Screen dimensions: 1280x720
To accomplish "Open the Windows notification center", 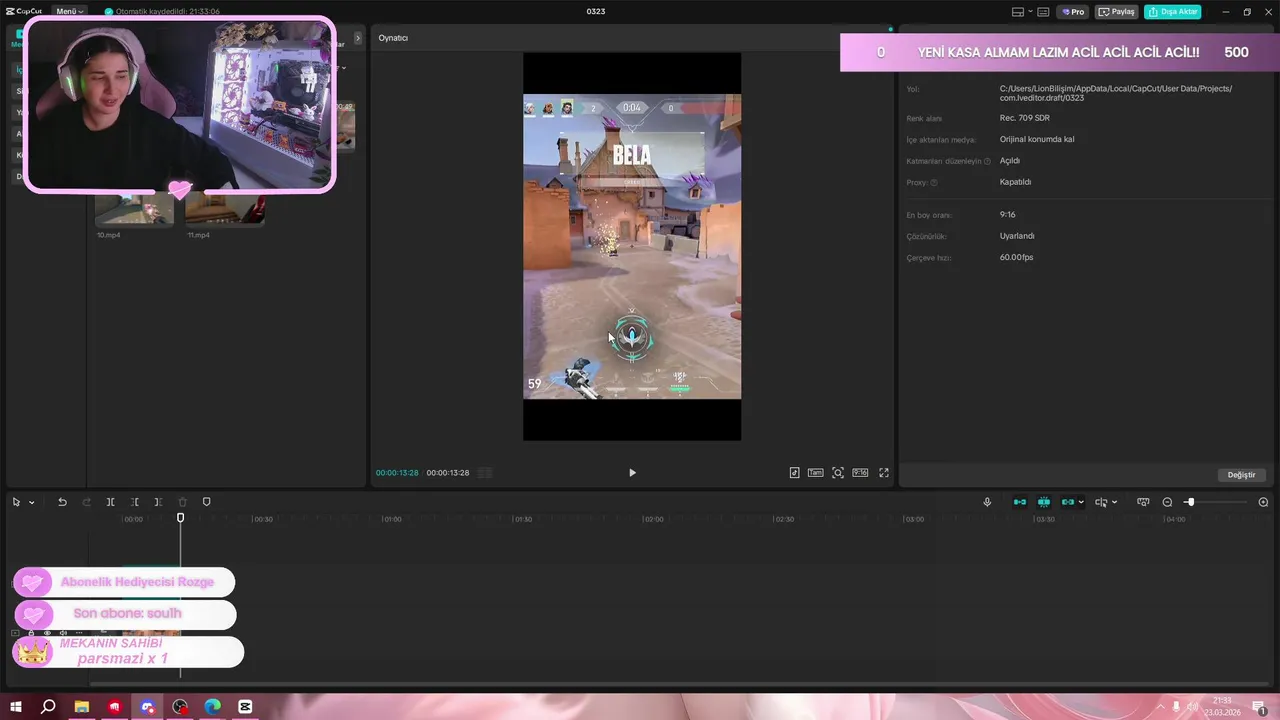I will pyautogui.click(x=1260, y=707).
